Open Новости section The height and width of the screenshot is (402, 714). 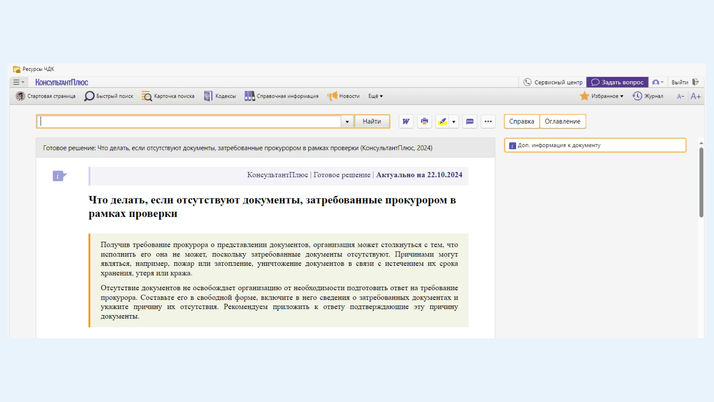pos(343,96)
